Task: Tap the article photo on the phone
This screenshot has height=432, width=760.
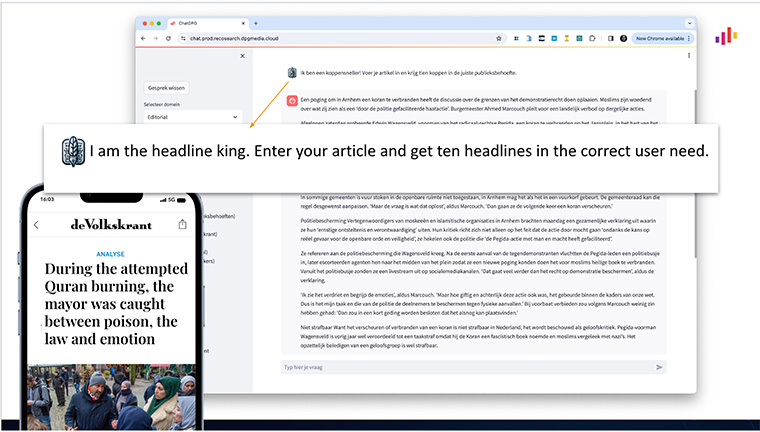Action: tap(111, 397)
